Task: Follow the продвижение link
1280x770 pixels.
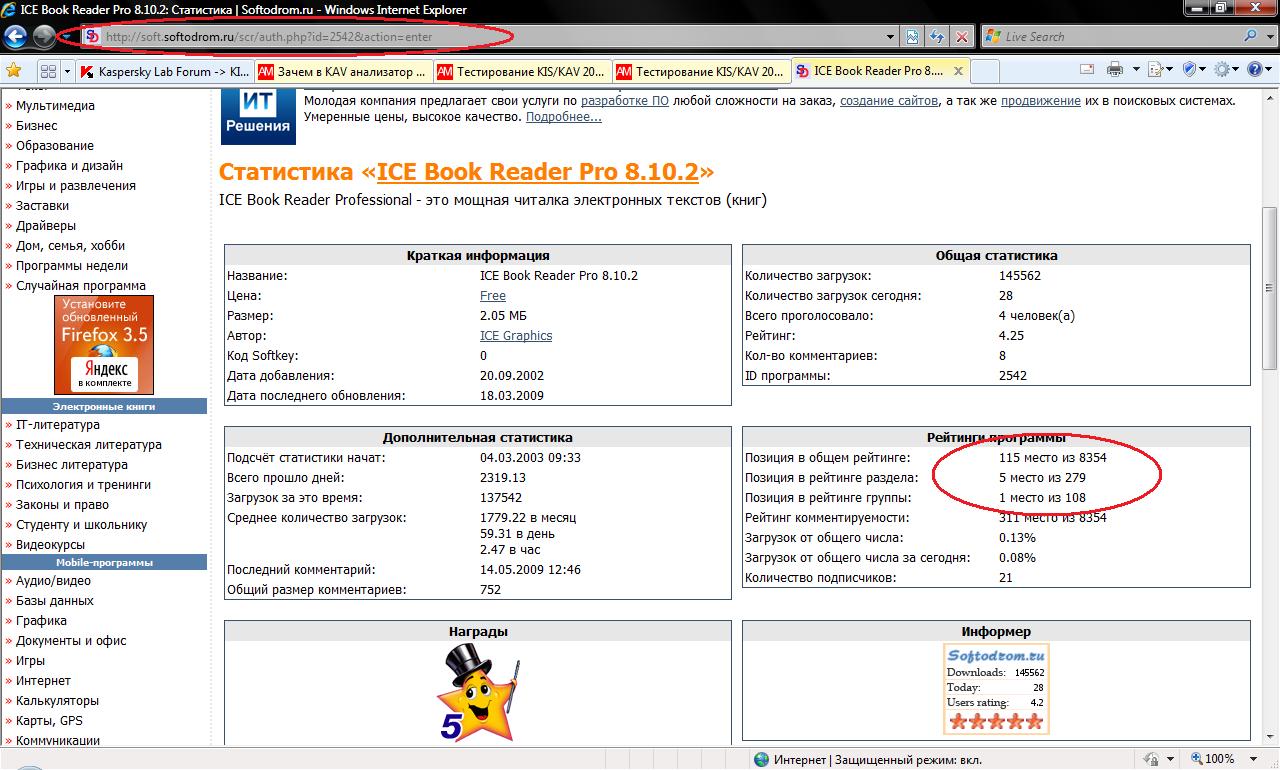Action: point(1040,101)
